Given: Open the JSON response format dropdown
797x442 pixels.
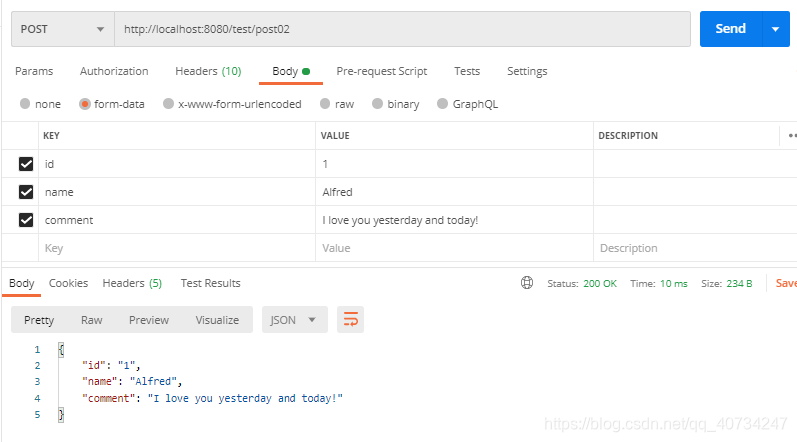Looking at the screenshot, I should [x=294, y=320].
